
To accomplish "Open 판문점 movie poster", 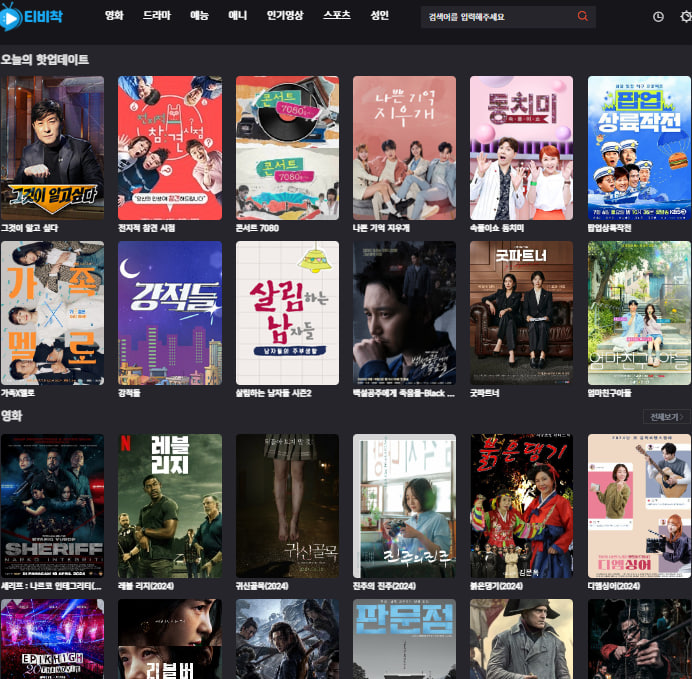I will (404, 639).
